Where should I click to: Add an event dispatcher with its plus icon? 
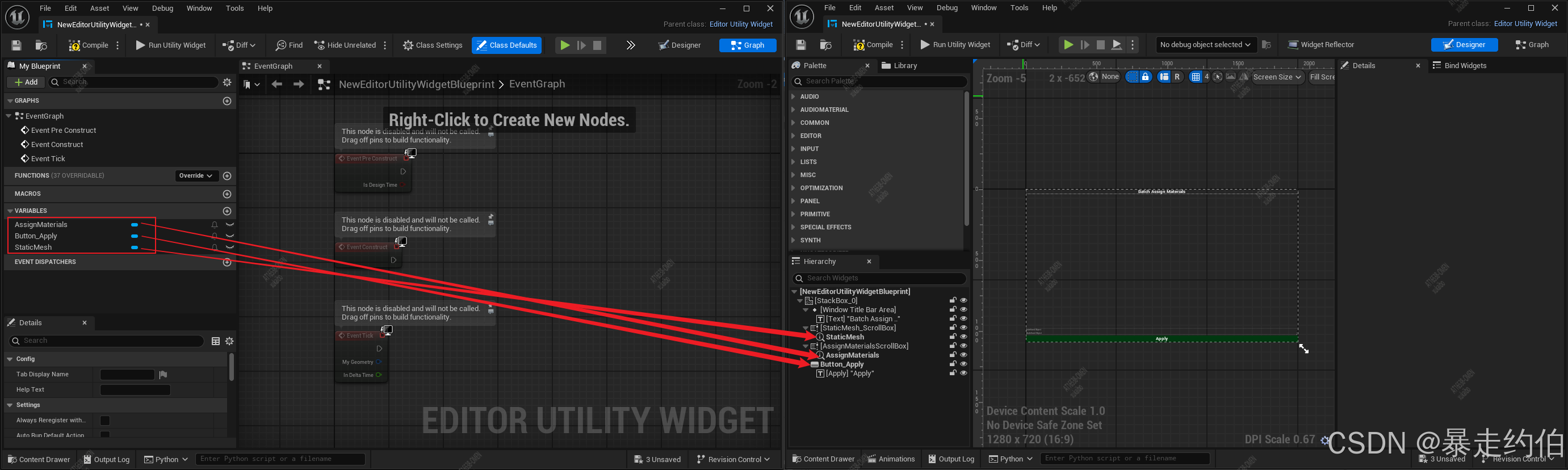point(227,262)
